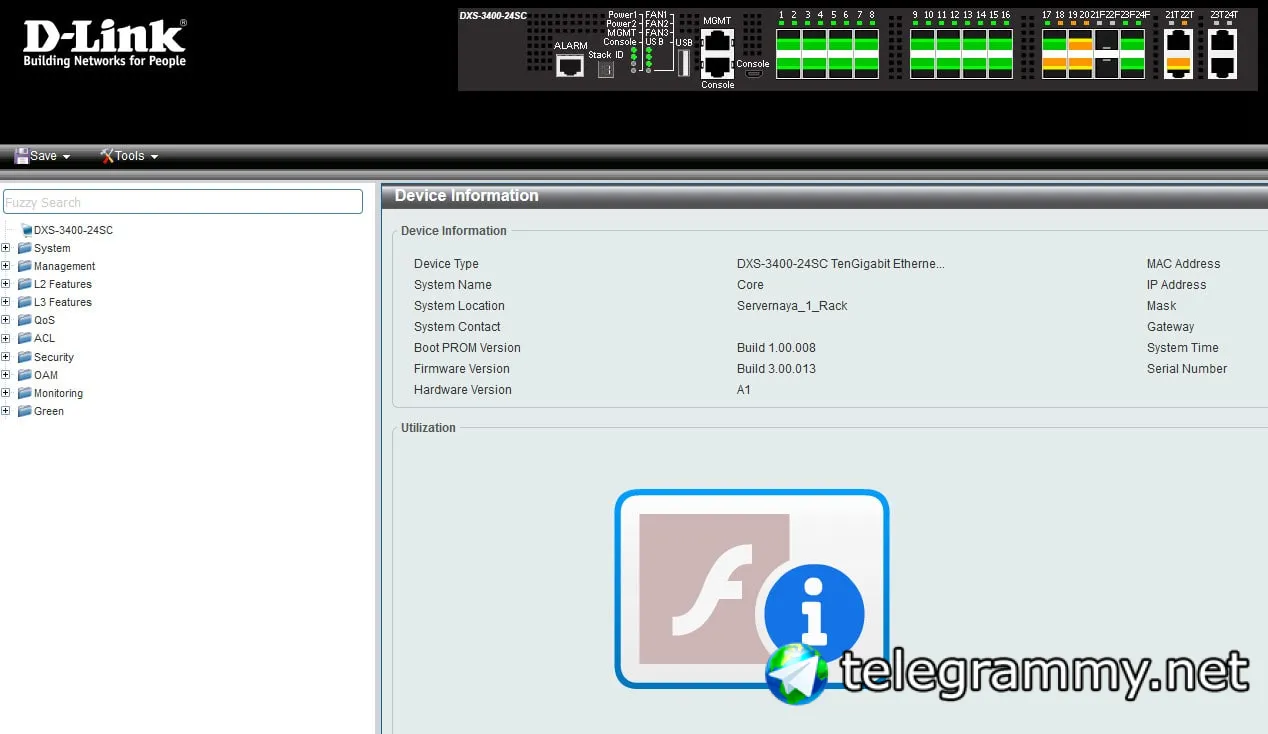
Task: Select port 9 on the front panel
Action: click(x=923, y=41)
